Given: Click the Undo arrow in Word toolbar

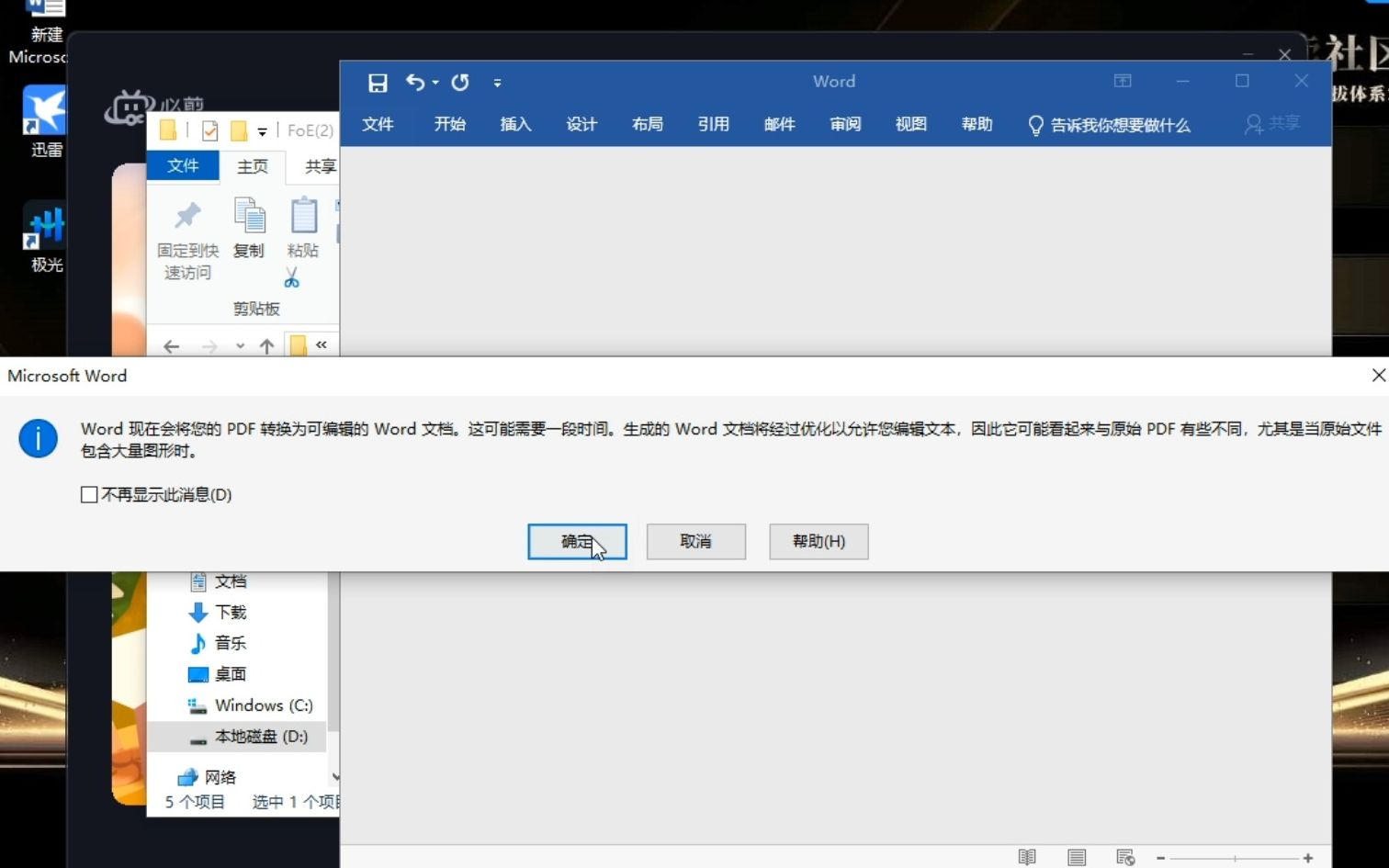Looking at the screenshot, I should point(415,82).
